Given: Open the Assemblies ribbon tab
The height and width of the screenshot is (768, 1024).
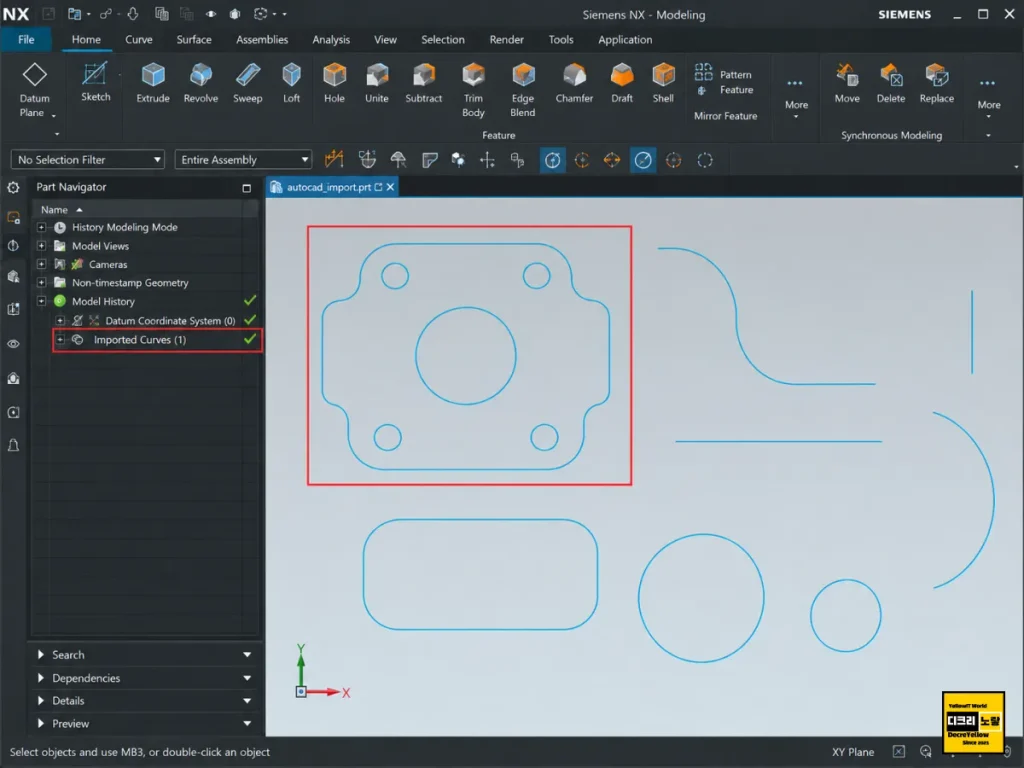Looking at the screenshot, I should click(x=262, y=40).
